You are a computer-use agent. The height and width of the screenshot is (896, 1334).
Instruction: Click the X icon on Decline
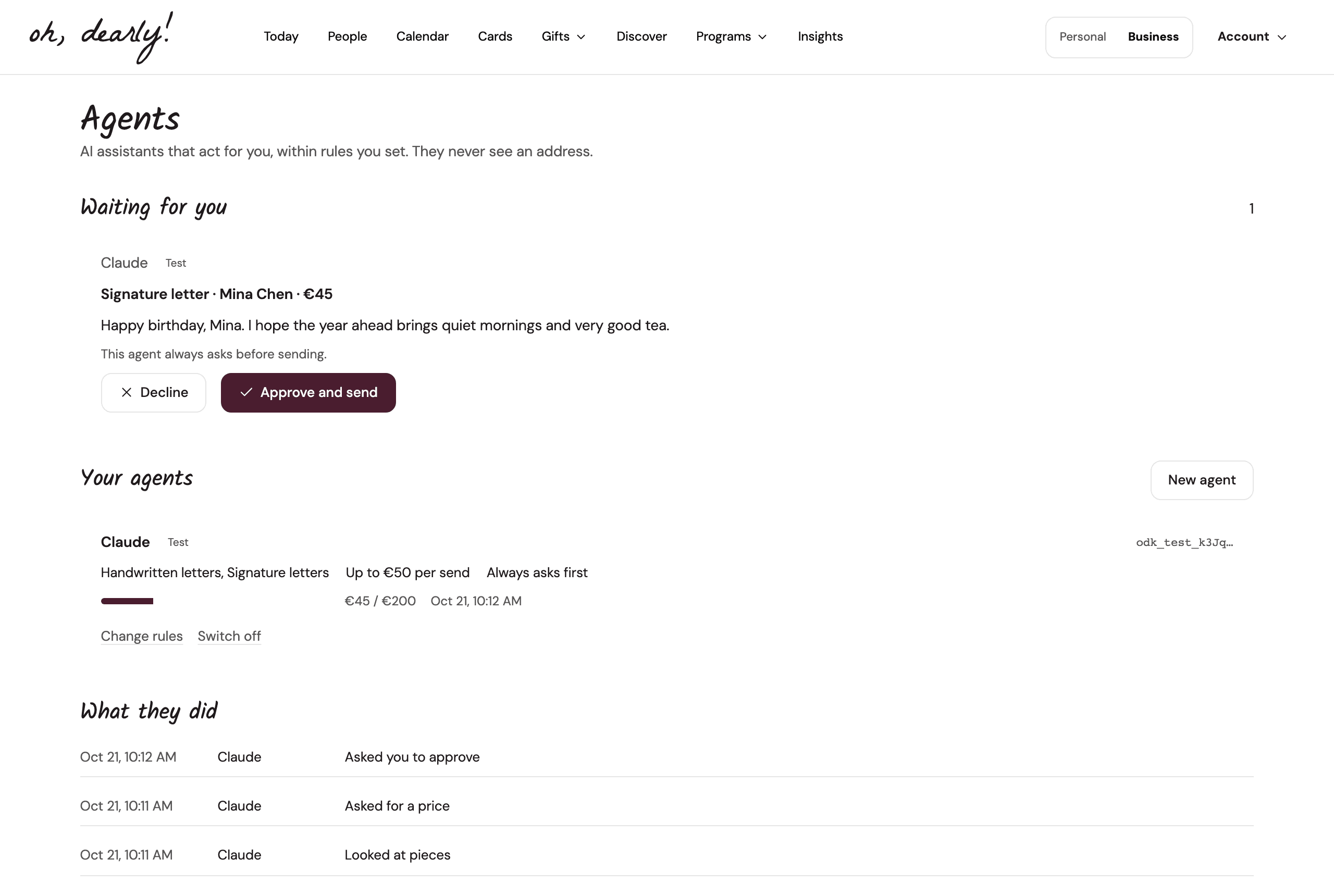coord(126,393)
